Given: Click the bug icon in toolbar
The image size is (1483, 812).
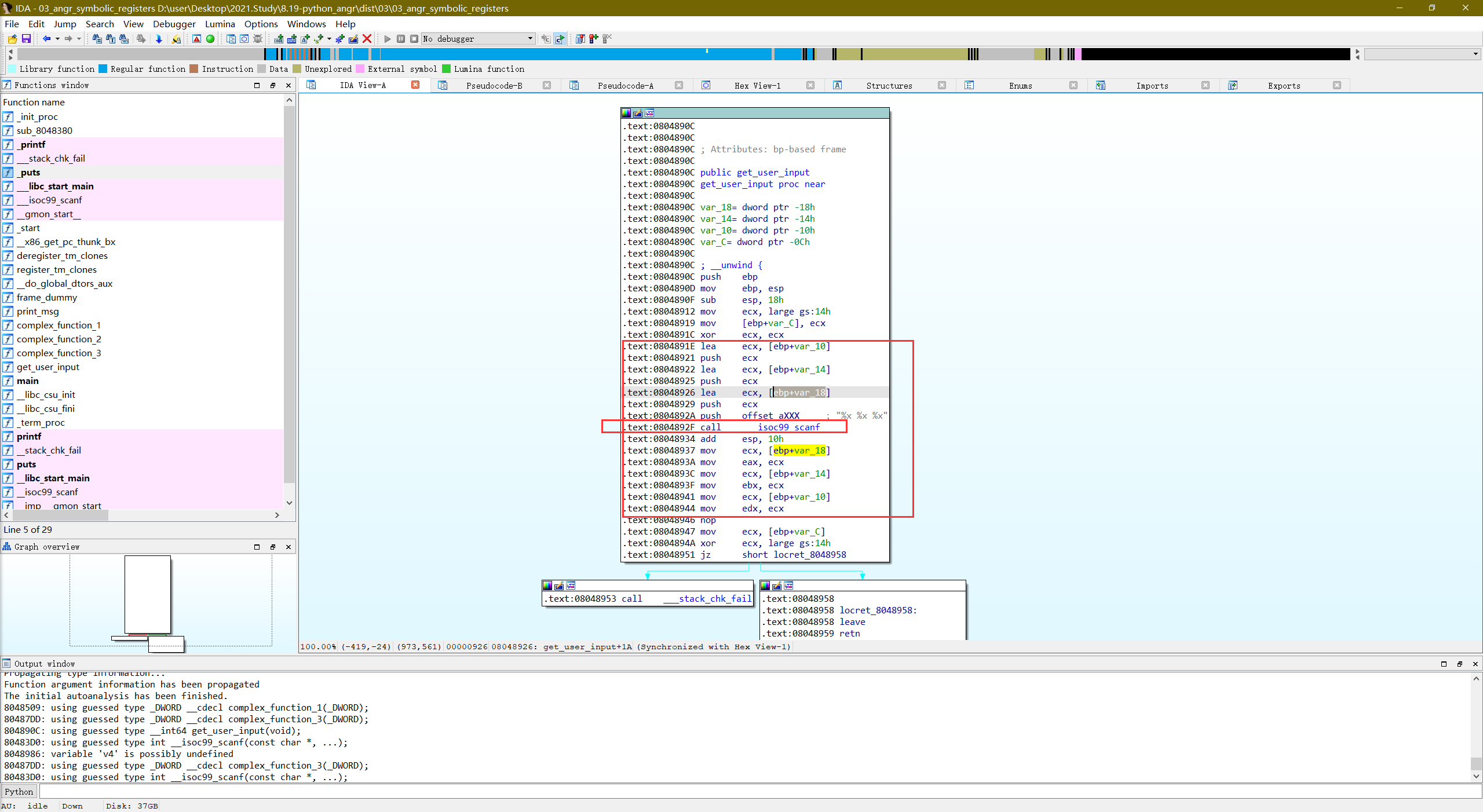Looking at the screenshot, I should [258, 39].
